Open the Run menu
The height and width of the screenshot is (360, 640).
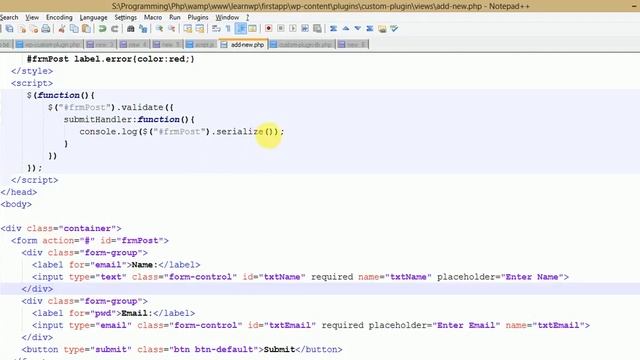tap(175, 17)
